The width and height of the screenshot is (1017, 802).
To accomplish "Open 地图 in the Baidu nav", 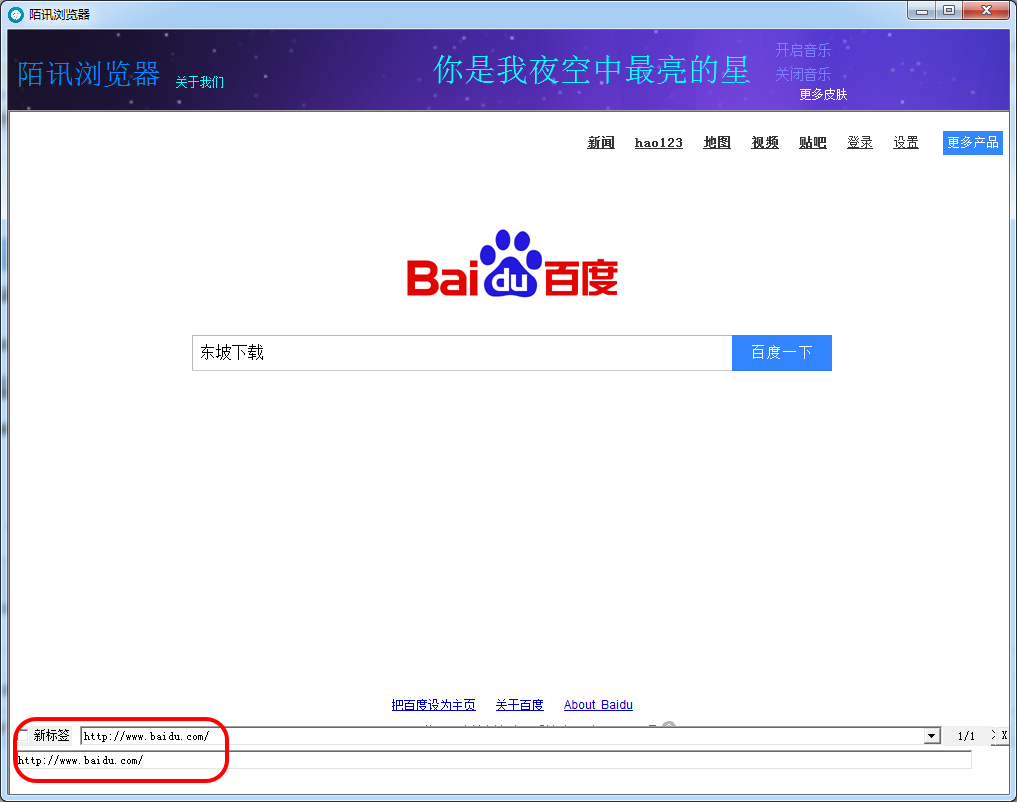I will (x=717, y=143).
